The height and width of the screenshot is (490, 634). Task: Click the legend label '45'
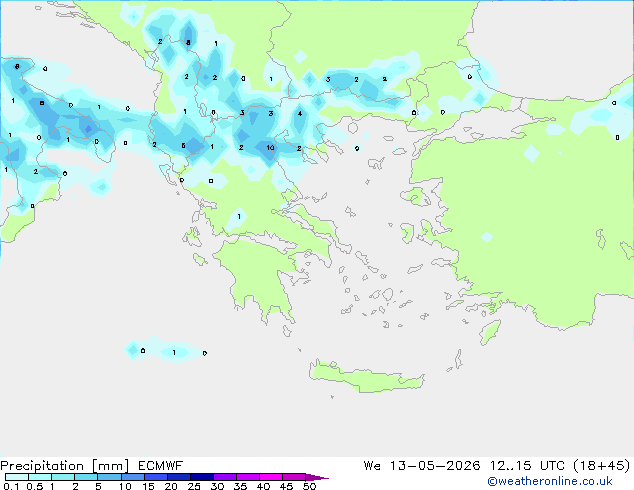[x=286, y=486]
